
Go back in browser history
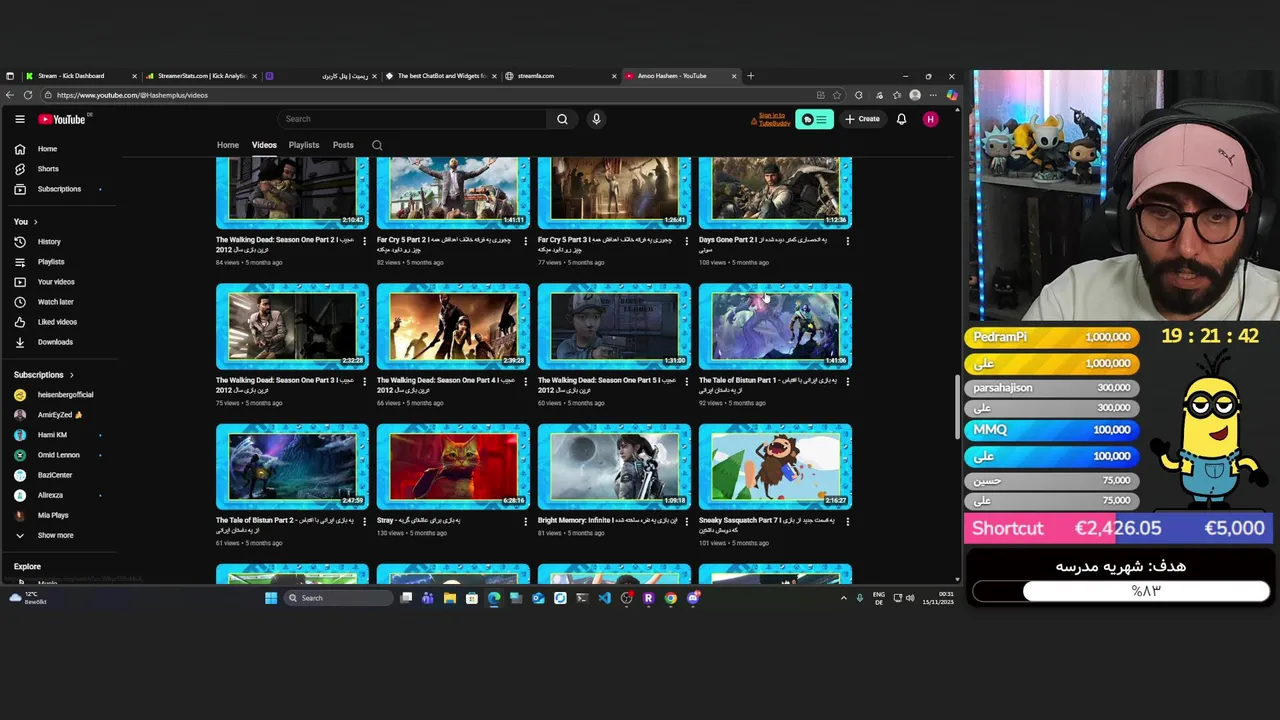click(9, 95)
